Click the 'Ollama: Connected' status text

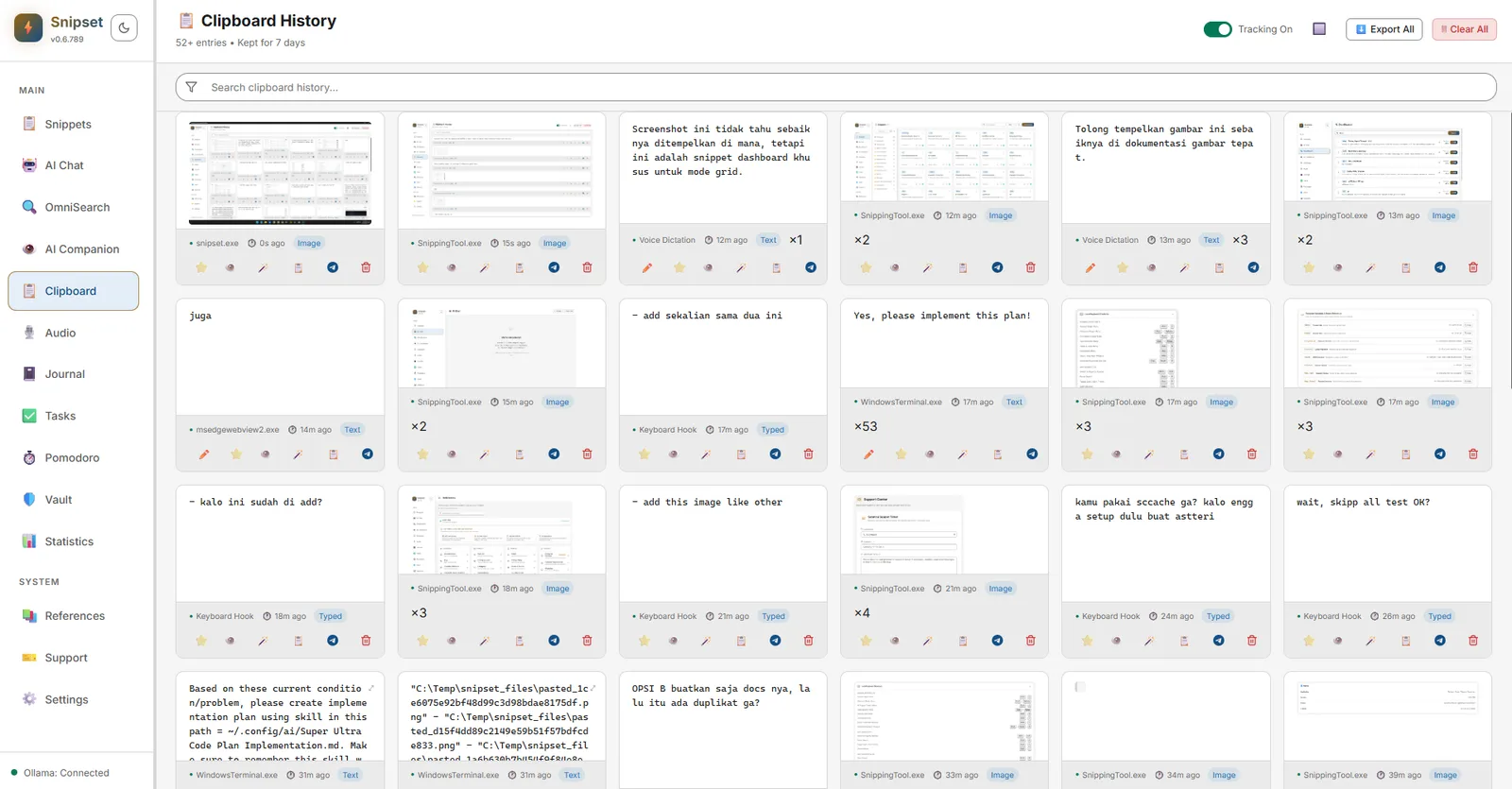tap(66, 773)
